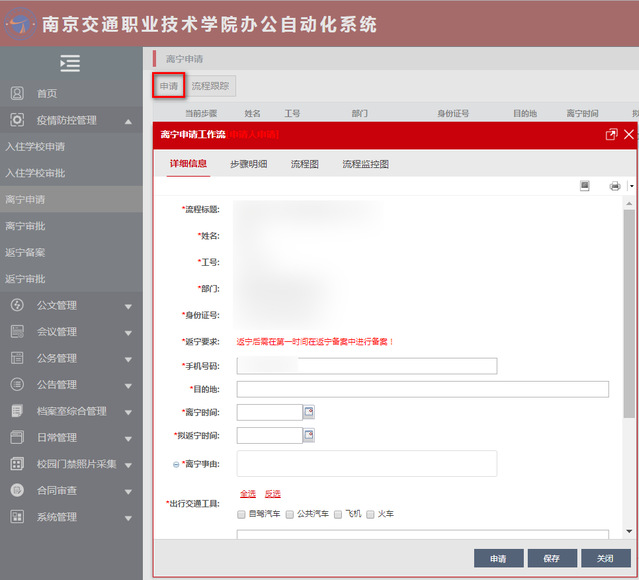639x580 pixels.
Task: Open the calendar picker for 拟返宁时间
Action: tap(309, 435)
